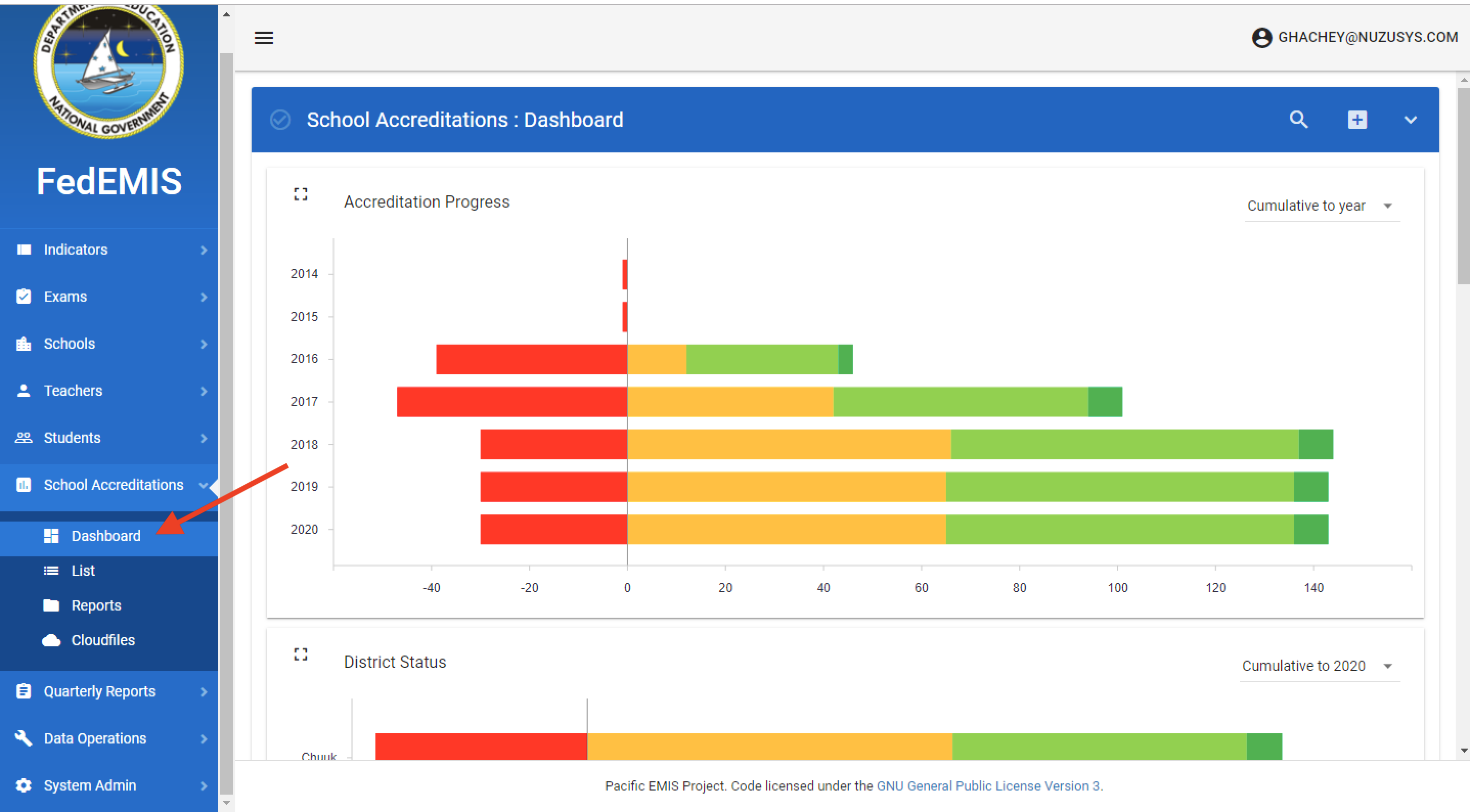Viewport: 1470px width, 812px height.
Task: Open the Cumulative to 2020 dropdown
Action: [1318, 666]
